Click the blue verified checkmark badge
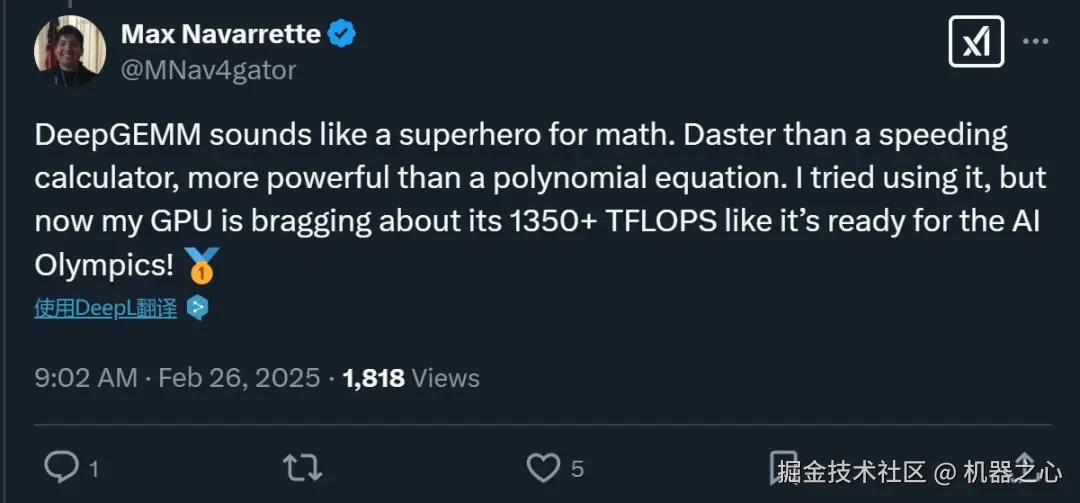Image resolution: width=1080 pixels, height=503 pixels. coord(343,34)
